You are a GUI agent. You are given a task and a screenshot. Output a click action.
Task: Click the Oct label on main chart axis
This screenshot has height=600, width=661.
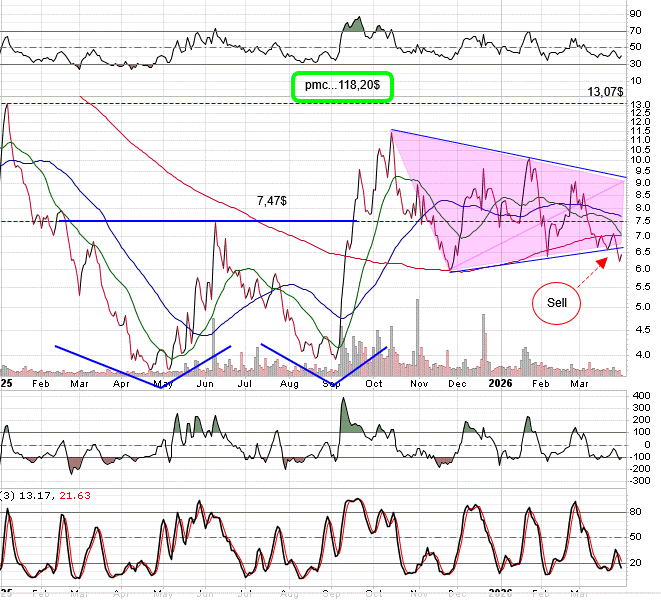(x=374, y=382)
